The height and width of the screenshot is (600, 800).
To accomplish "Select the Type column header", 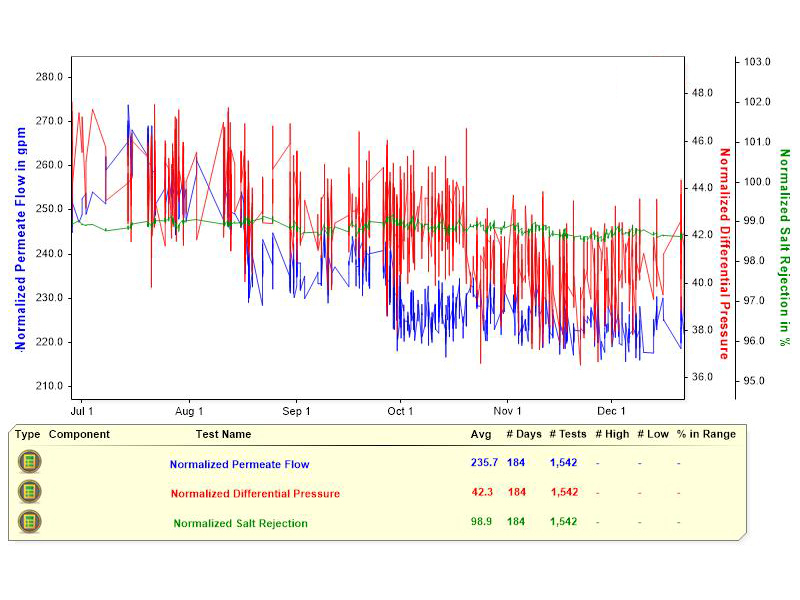I will pos(28,434).
